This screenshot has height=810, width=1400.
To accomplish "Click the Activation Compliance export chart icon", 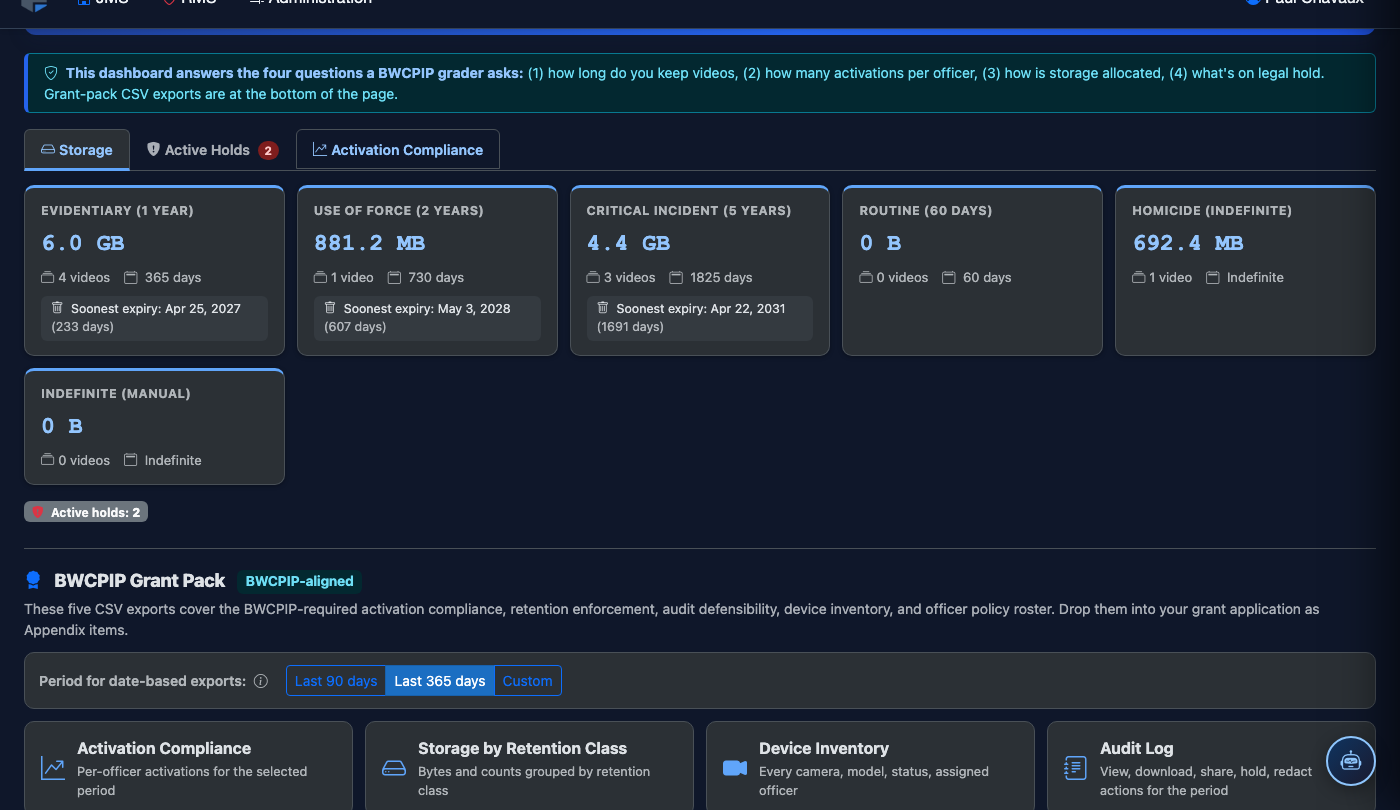I will pyautogui.click(x=53, y=768).
